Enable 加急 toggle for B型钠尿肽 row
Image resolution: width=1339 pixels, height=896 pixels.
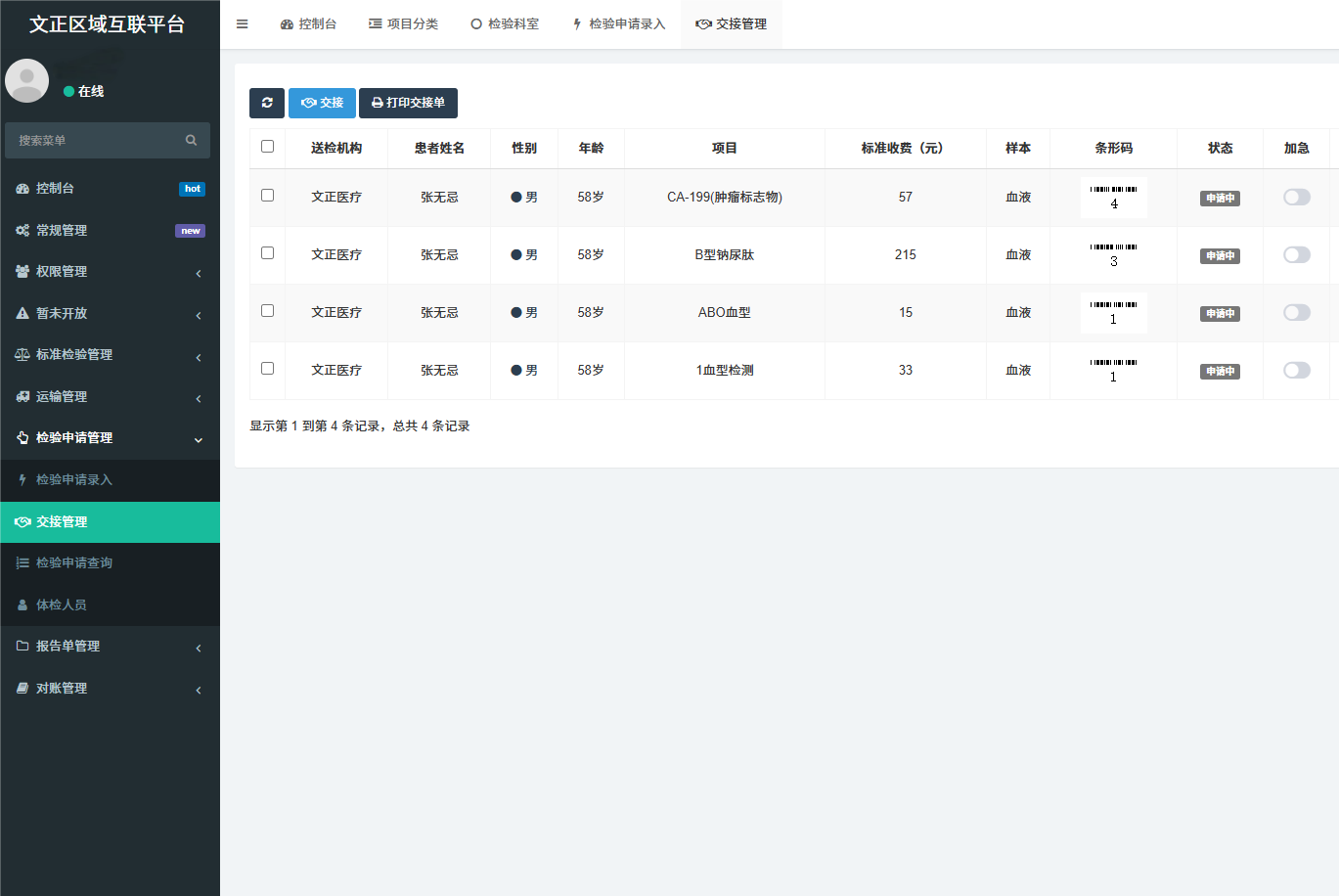click(x=1296, y=255)
